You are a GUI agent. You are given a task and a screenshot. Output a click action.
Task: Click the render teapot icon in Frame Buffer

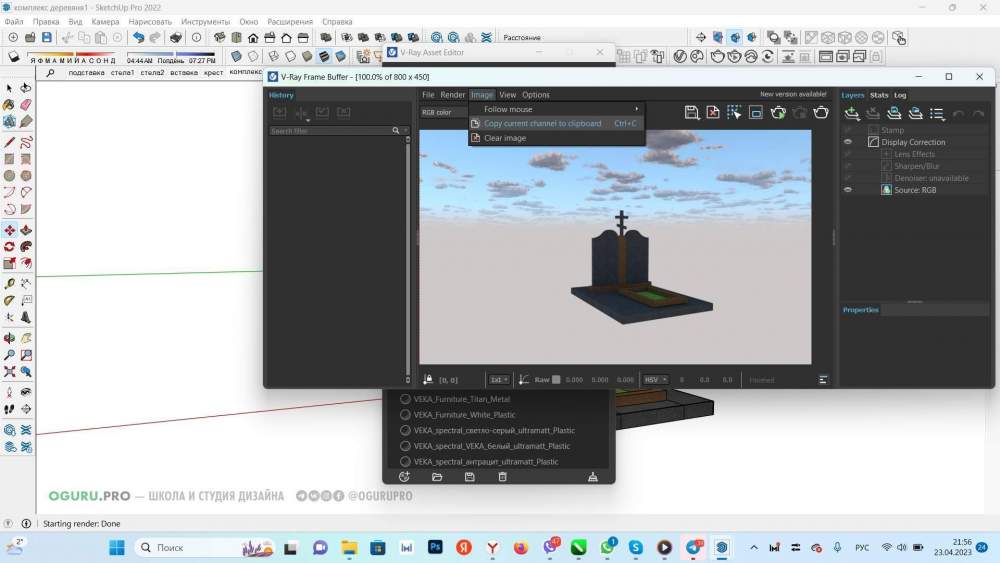821,113
